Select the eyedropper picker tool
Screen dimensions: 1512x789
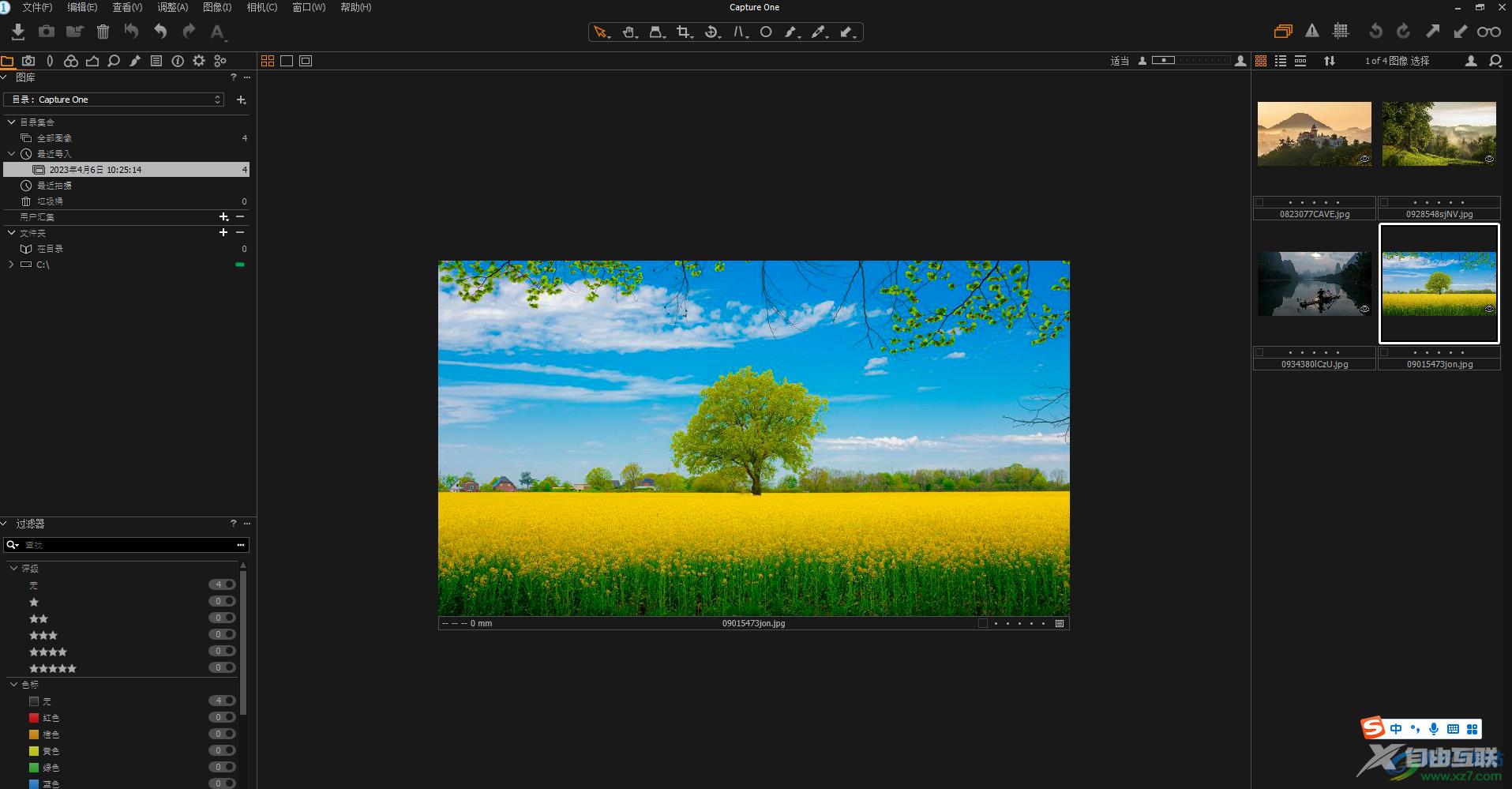(819, 32)
